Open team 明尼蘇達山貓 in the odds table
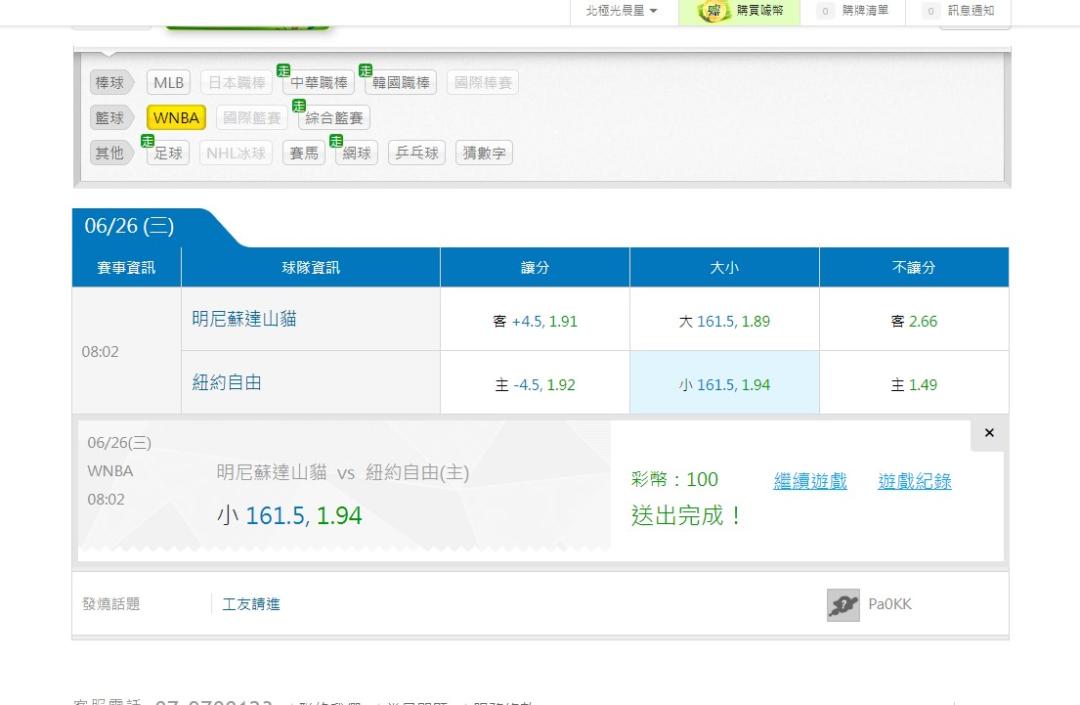Screen dimensions: 1080x705 click(x=244, y=319)
